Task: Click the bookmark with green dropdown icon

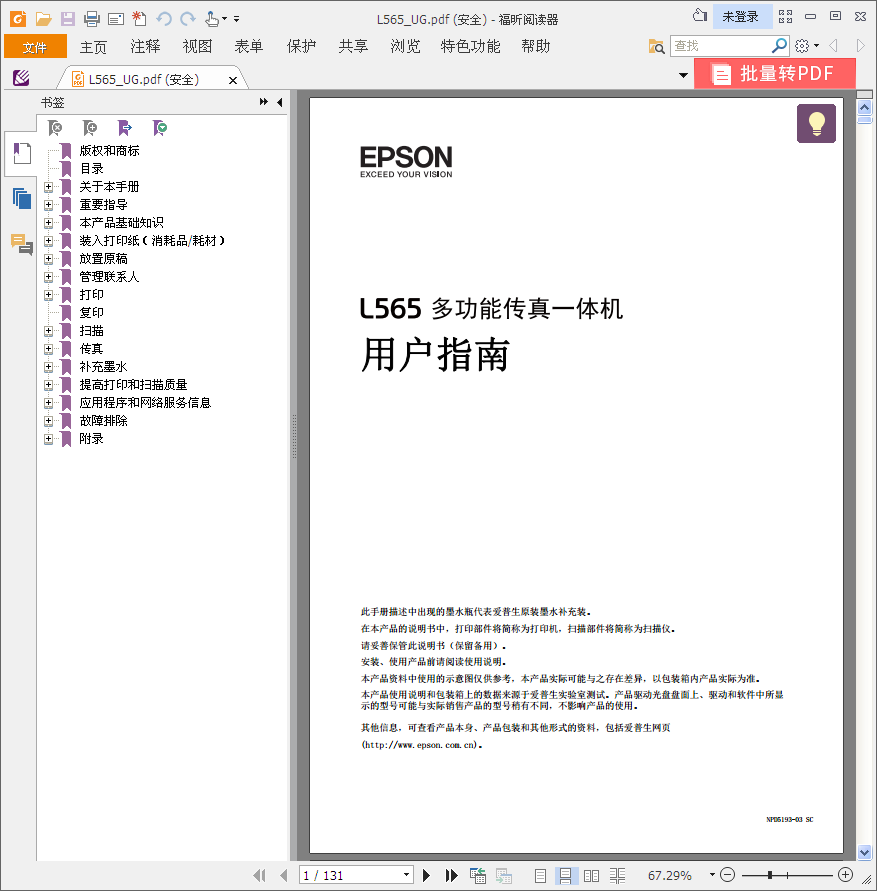Action: tap(160, 128)
